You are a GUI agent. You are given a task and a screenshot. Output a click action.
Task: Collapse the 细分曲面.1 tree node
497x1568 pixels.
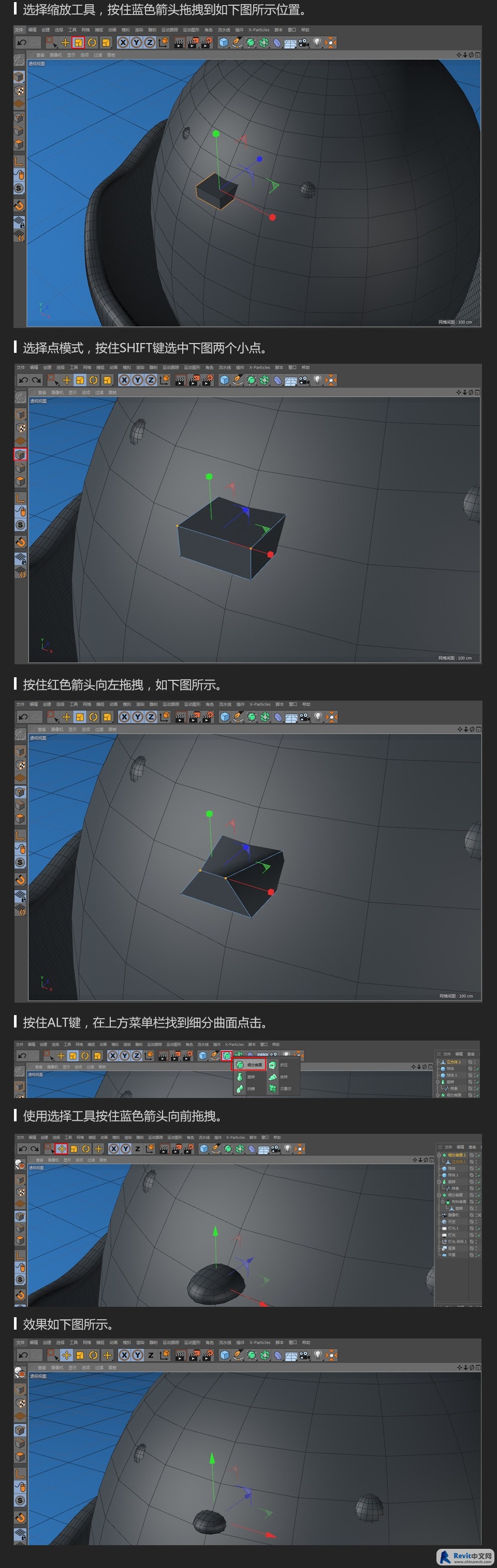439,1154
